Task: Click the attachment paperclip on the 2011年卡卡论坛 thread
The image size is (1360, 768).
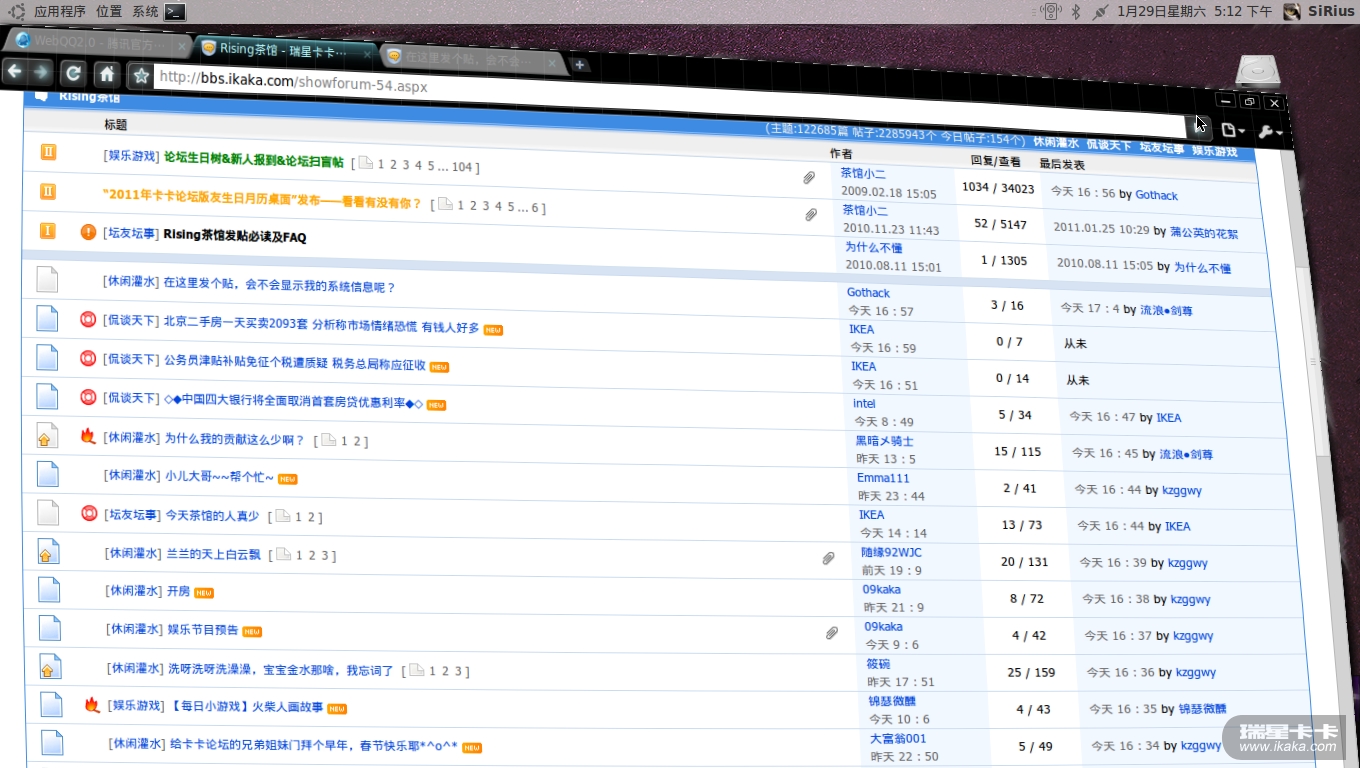Action: click(x=811, y=214)
